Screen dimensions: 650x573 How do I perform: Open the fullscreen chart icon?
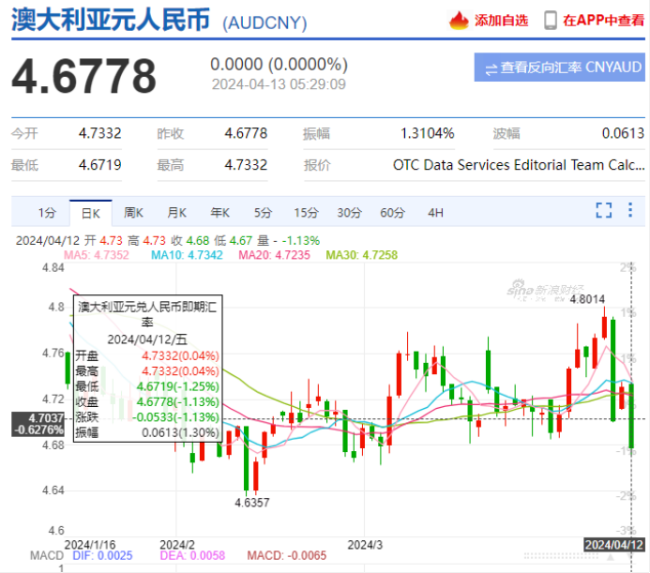(604, 210)
